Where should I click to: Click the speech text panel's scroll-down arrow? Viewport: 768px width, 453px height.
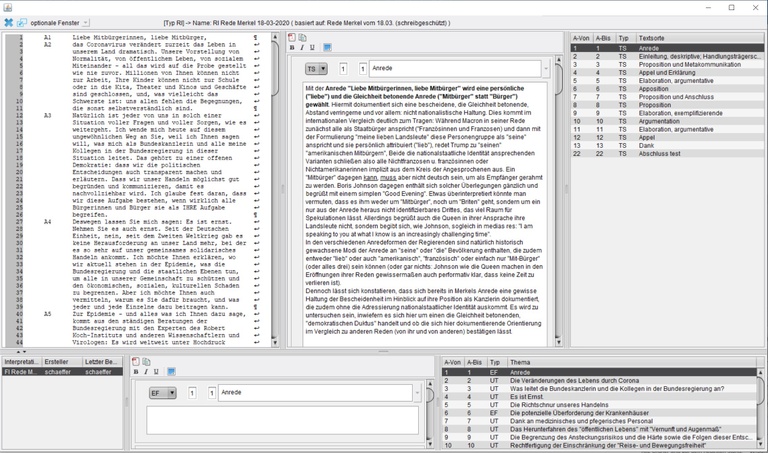click(275, 343)
